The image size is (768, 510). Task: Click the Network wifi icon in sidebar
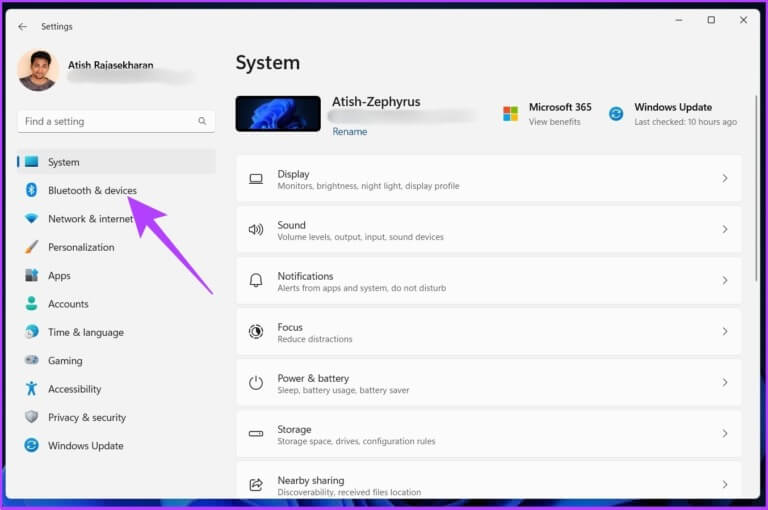[31, 219]
